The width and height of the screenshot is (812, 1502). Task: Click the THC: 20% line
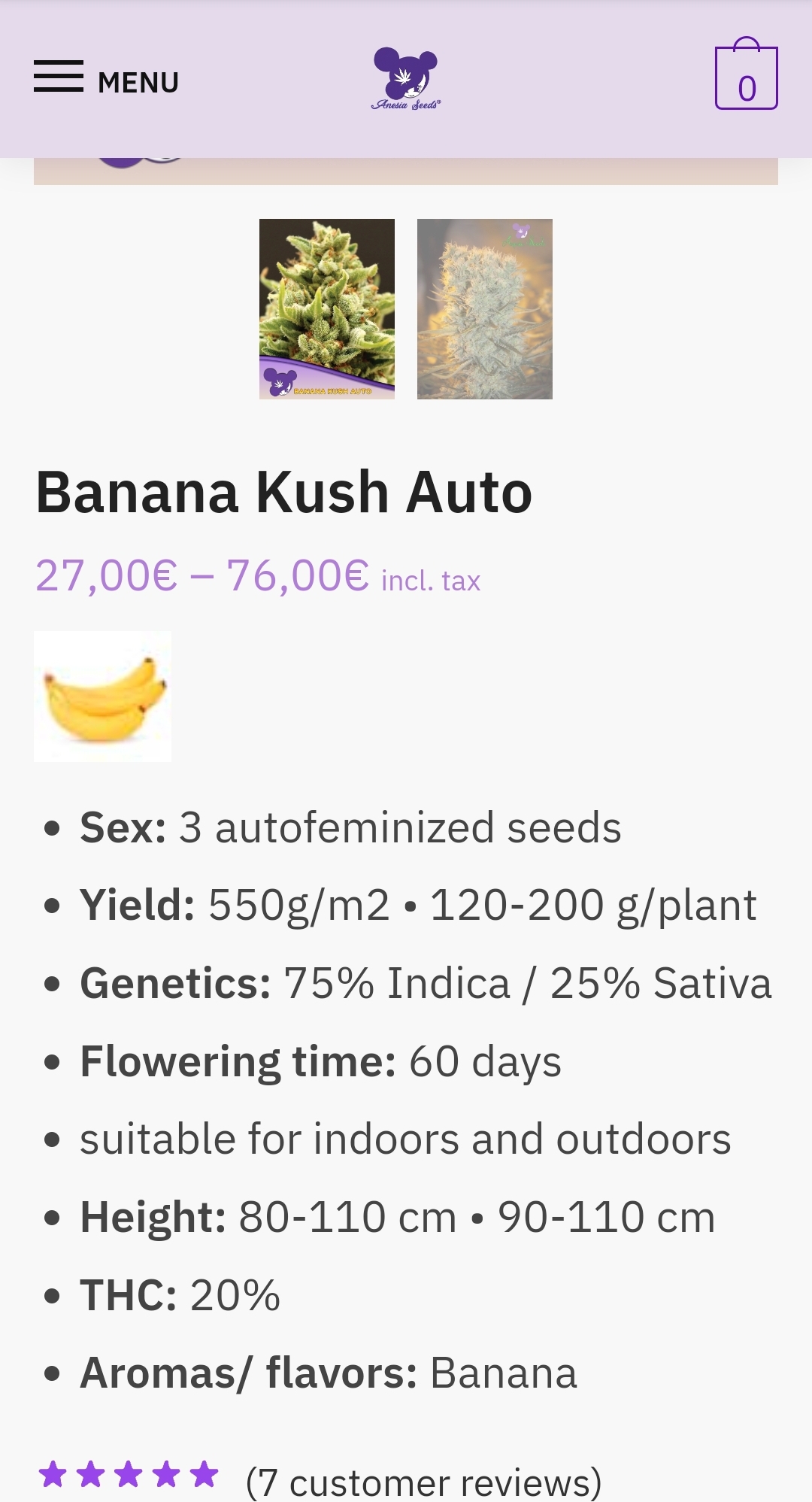[x=180, y=1295]
